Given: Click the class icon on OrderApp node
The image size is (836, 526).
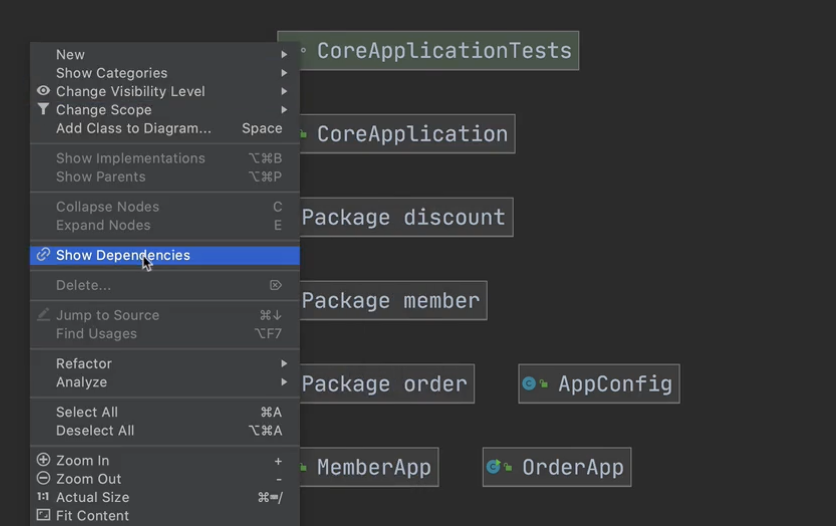Looking at the screenshot, I should (493, 467).
